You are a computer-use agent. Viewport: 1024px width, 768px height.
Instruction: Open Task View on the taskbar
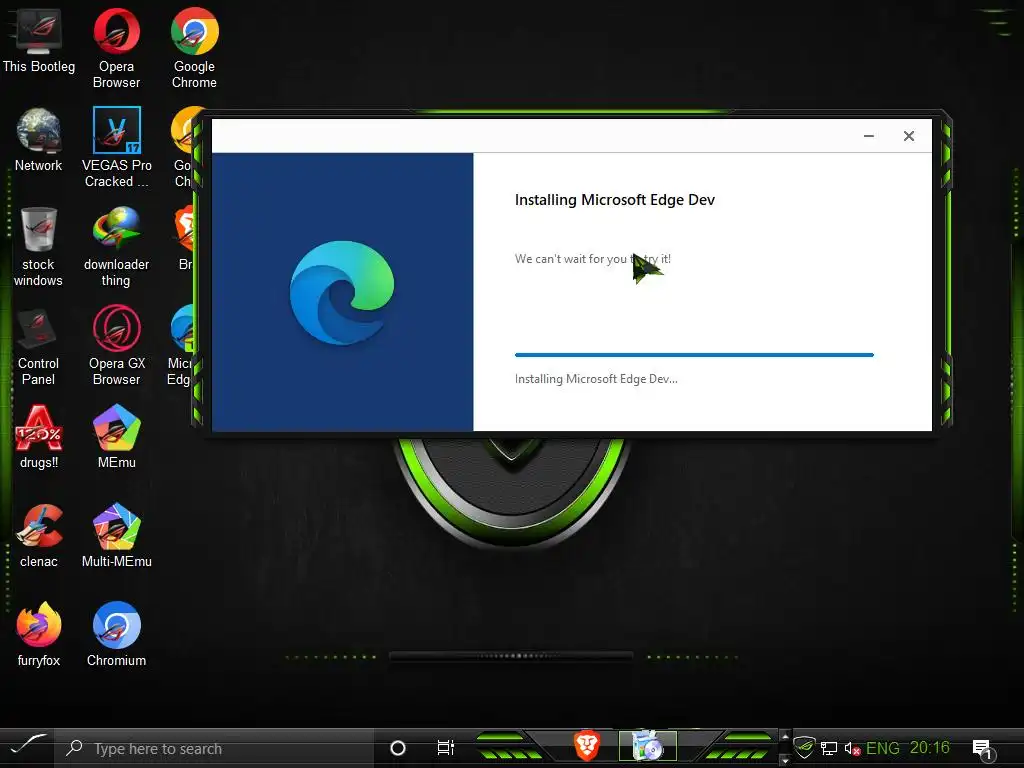click(445, 748)
